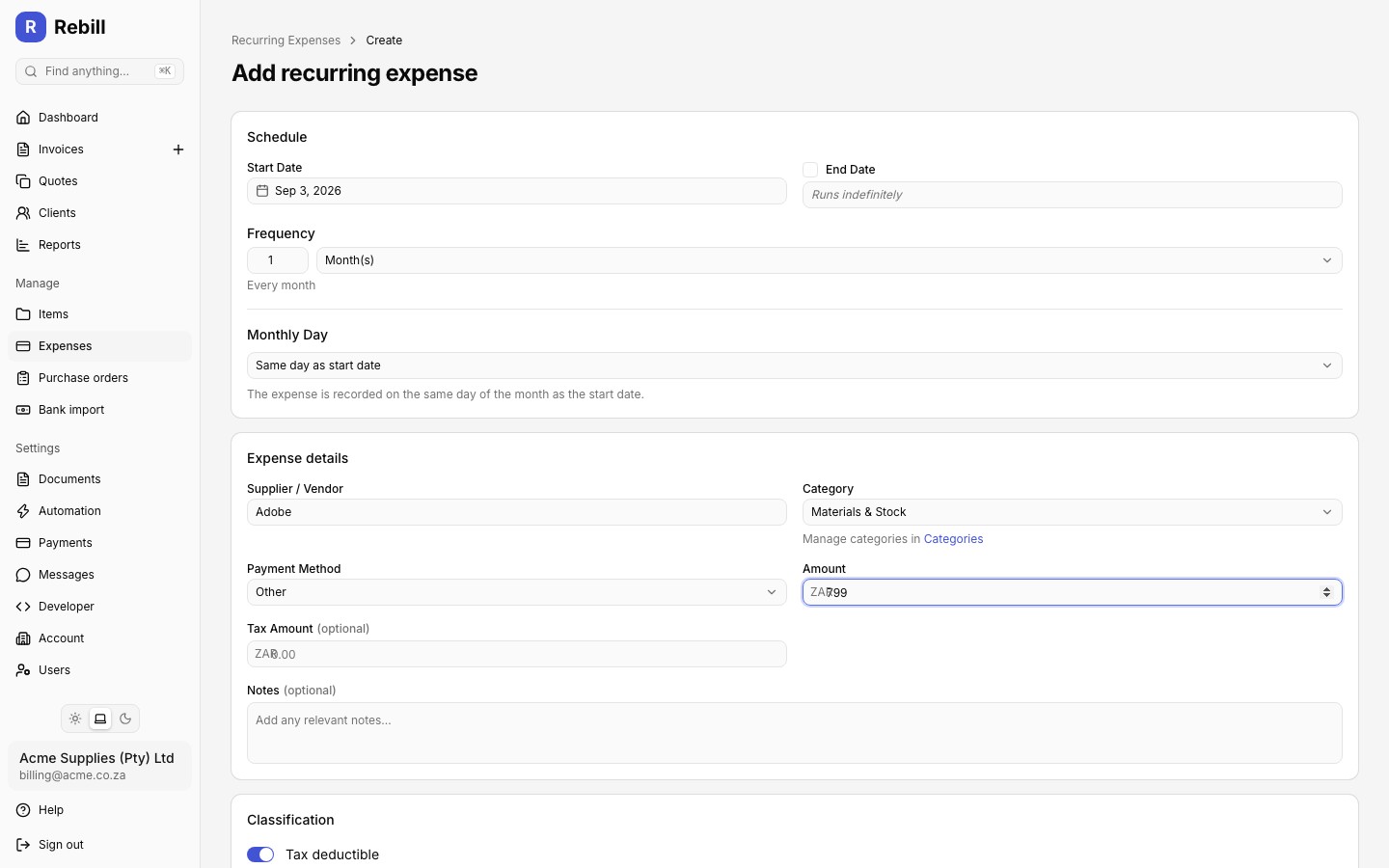The height and width of the screenshot is (868, 1389).
Task: Click the calendar icon in Start Date
Action: [x=262, y=191]
